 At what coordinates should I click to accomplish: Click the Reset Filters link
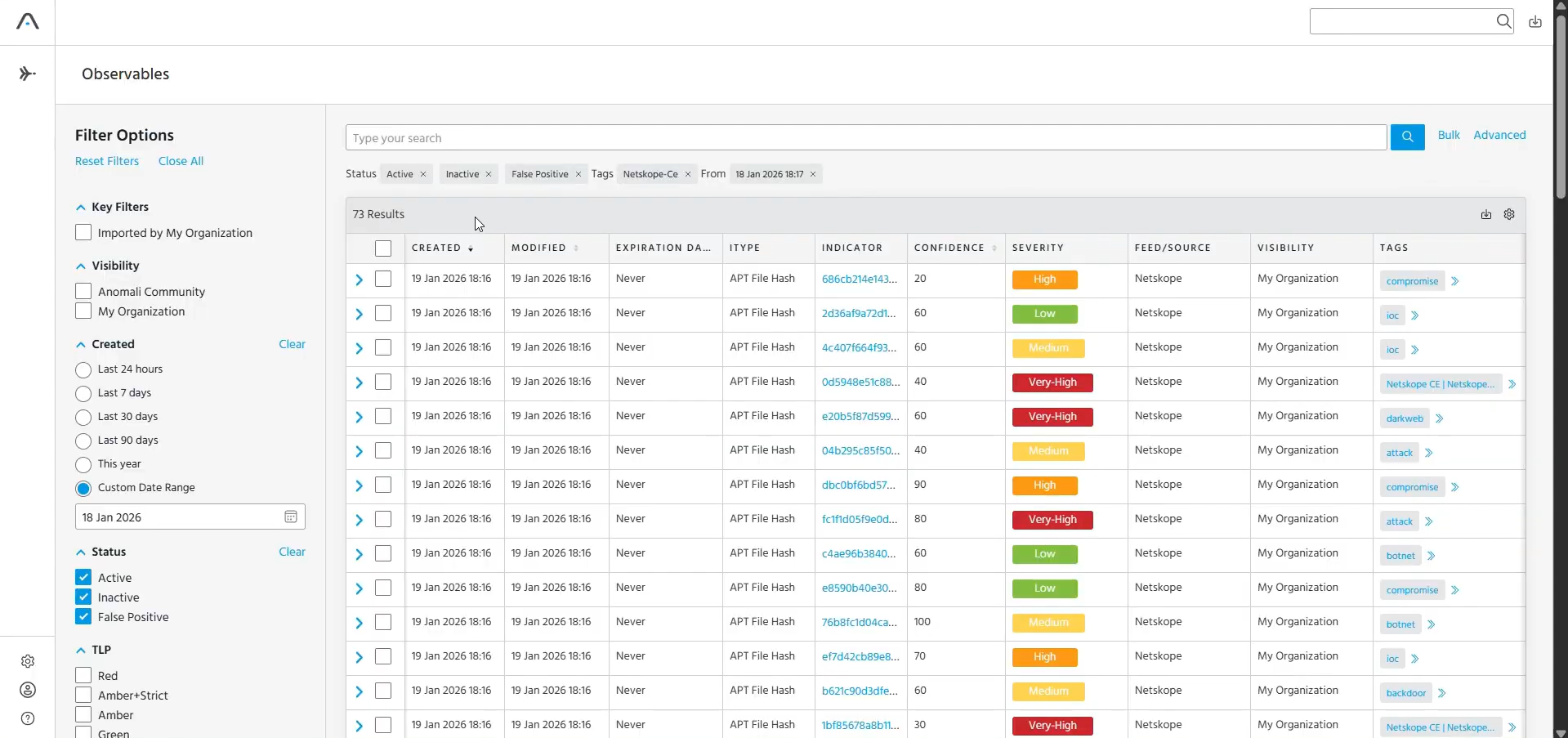click(107, 161)
